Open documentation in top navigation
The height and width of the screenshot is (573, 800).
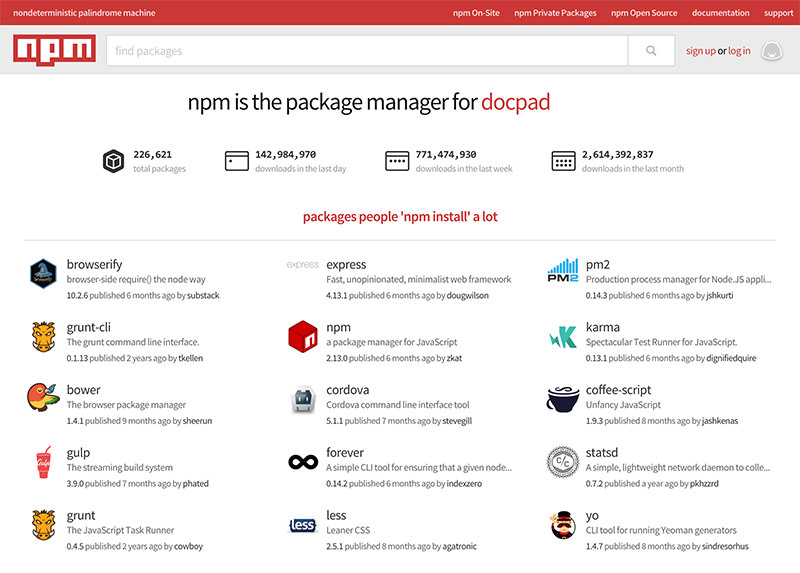coord(720,13)
